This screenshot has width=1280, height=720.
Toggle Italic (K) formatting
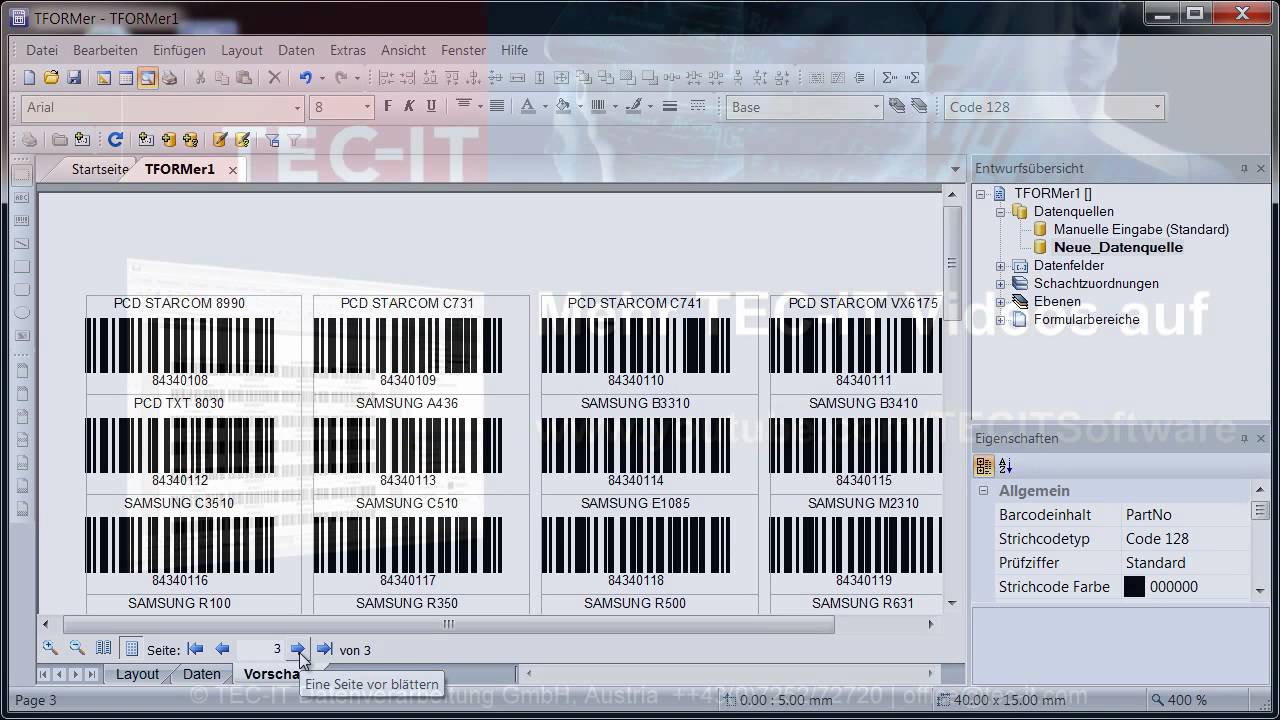410,106
